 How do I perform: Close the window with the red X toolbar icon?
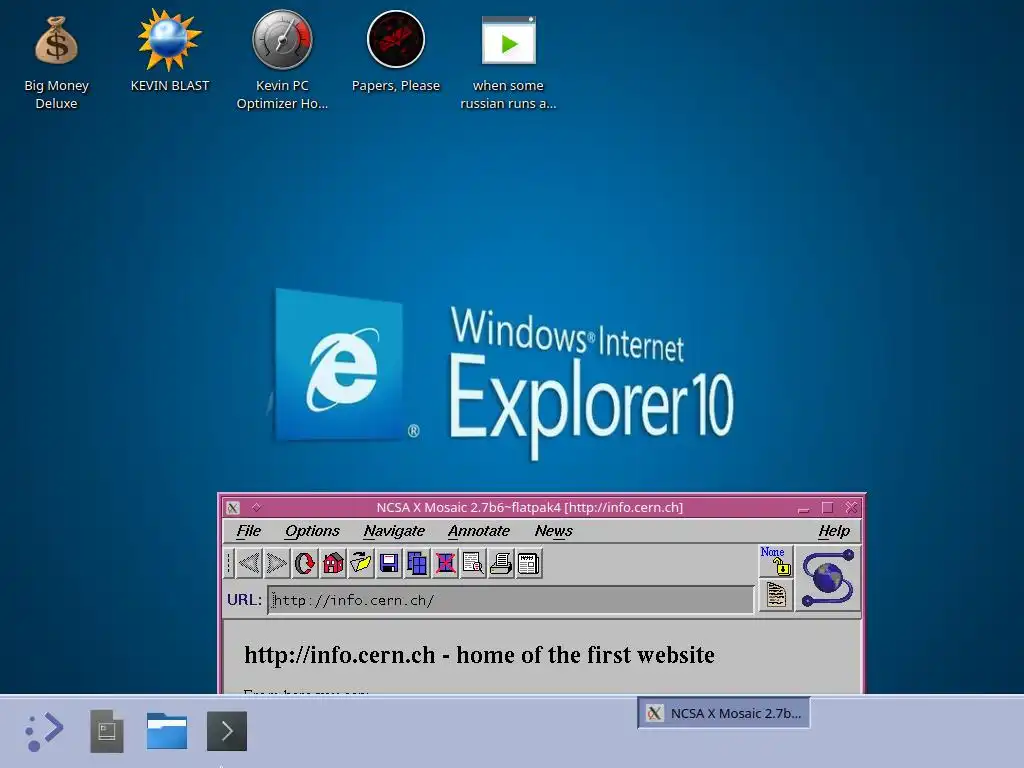pos(445,563)
